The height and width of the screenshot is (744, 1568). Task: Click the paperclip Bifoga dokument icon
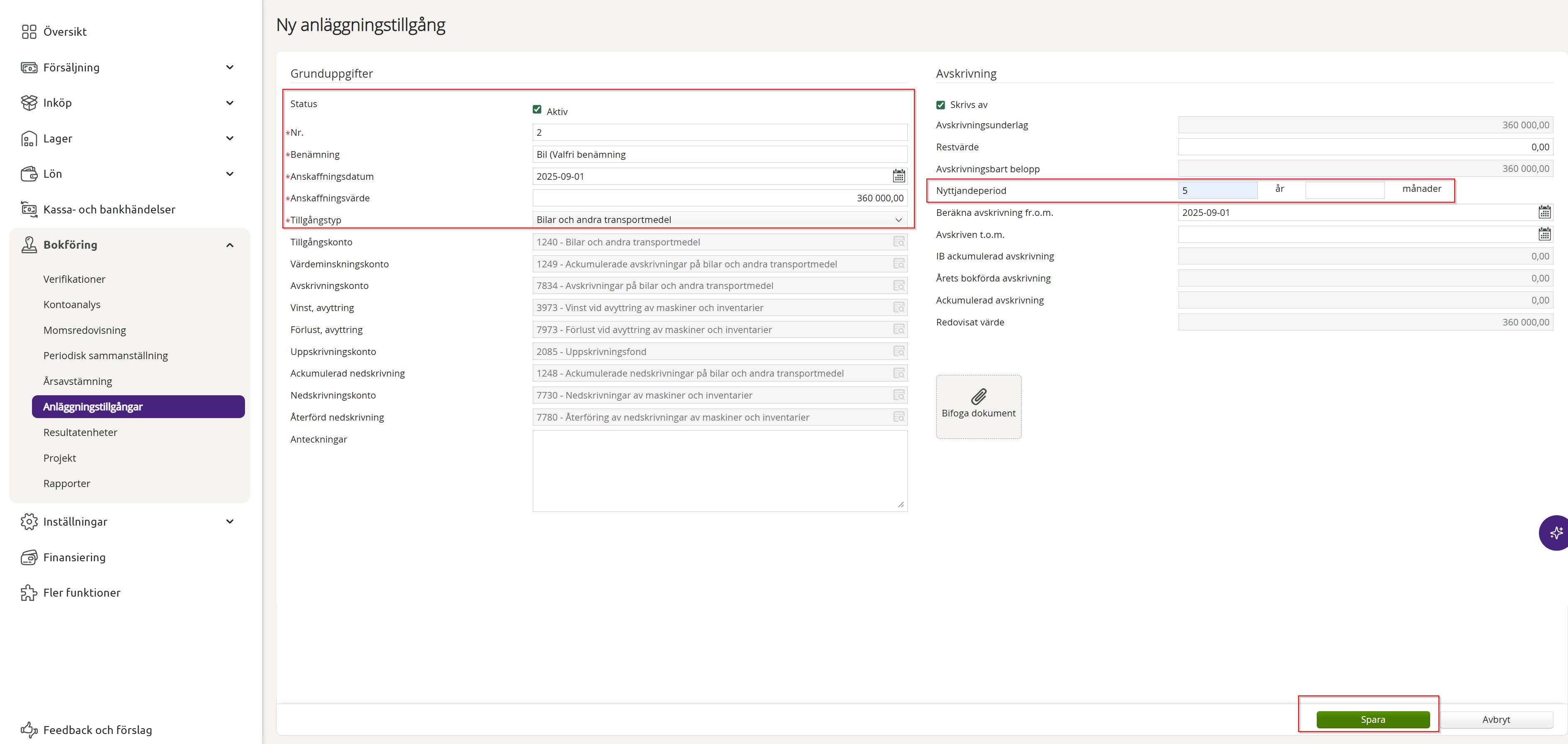(x=978, y=396)
